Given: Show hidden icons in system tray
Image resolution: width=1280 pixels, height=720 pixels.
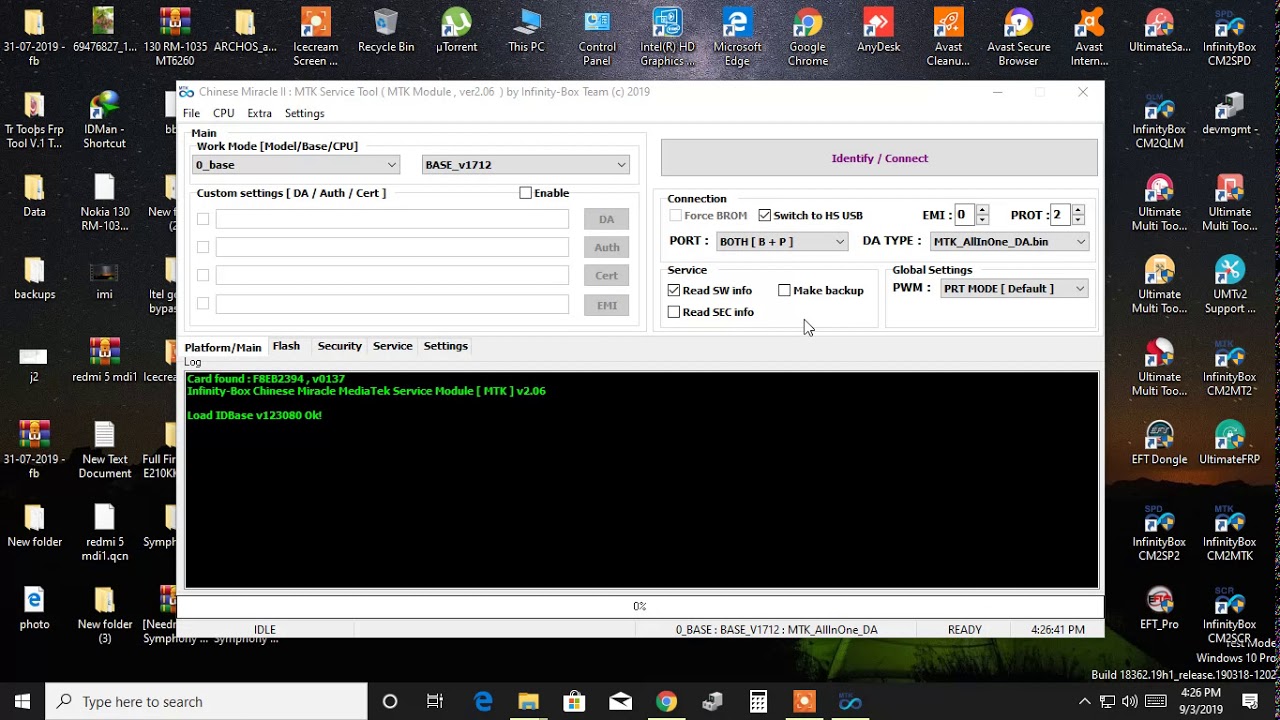Looking at the screenshot, I should tap(1085, 702).
